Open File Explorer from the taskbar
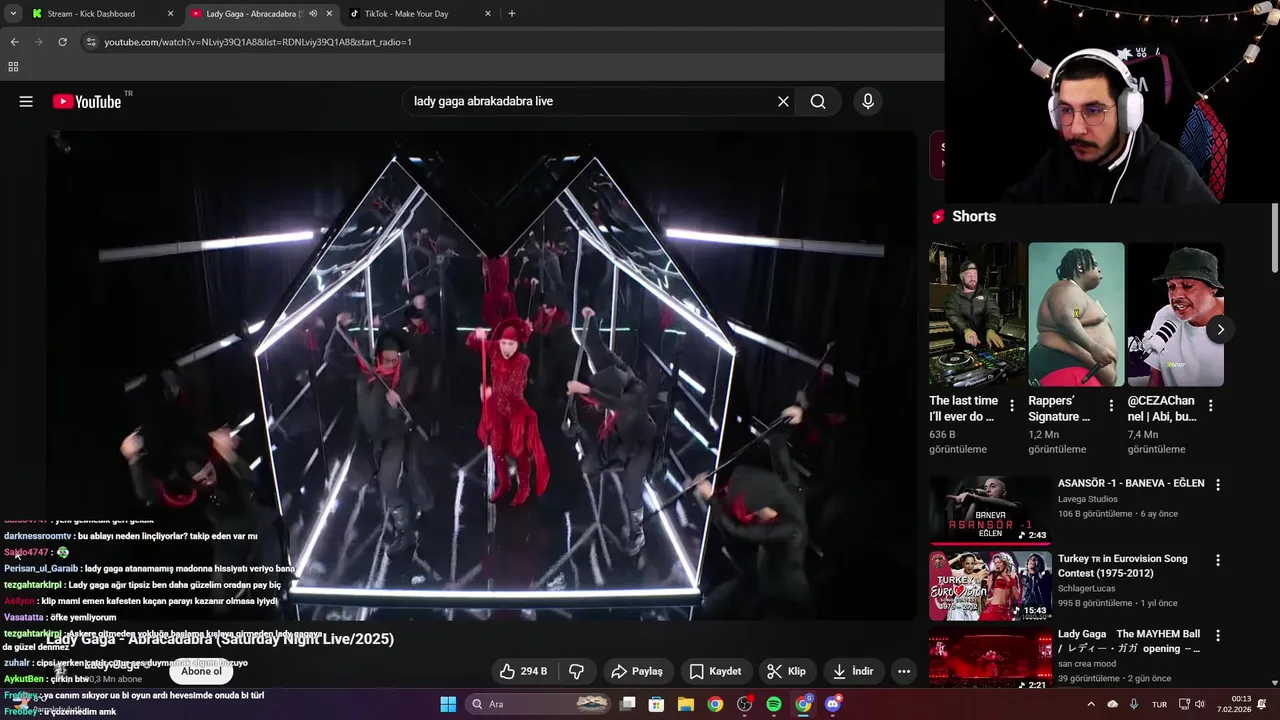 tap(686, 704)
